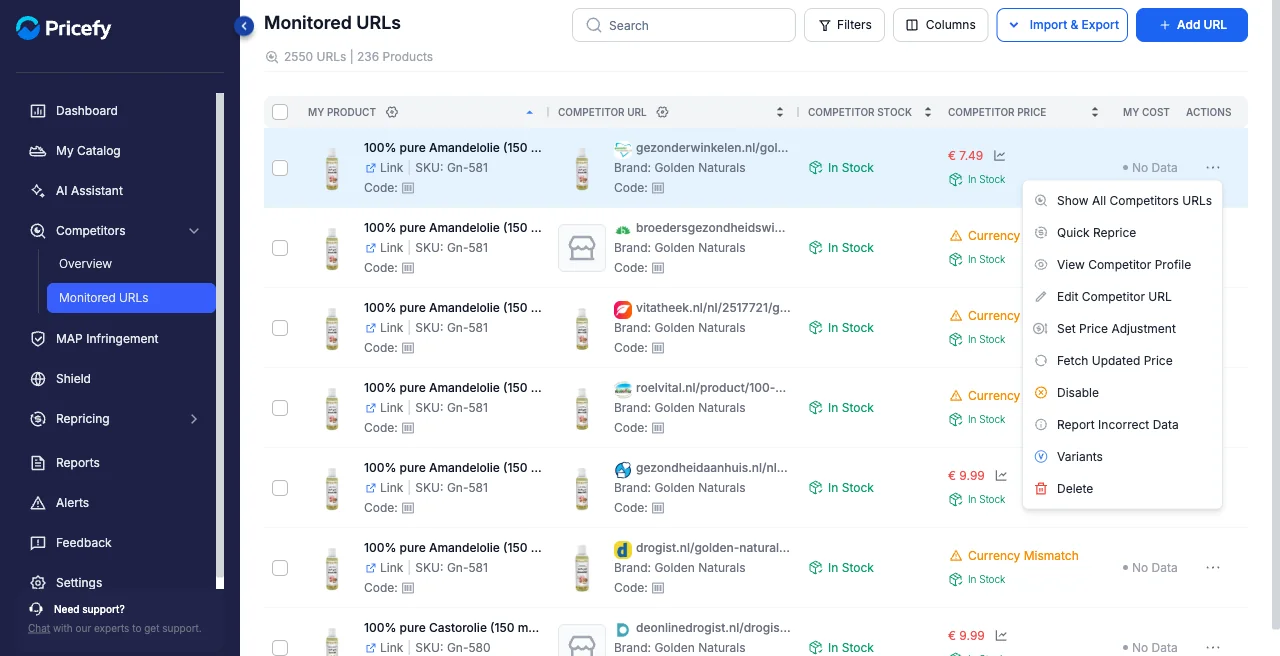Select the gezondheidaanhuis.nl row checkbox
Viewport: 1280px width, 656px height.
(x=280, y=488)
